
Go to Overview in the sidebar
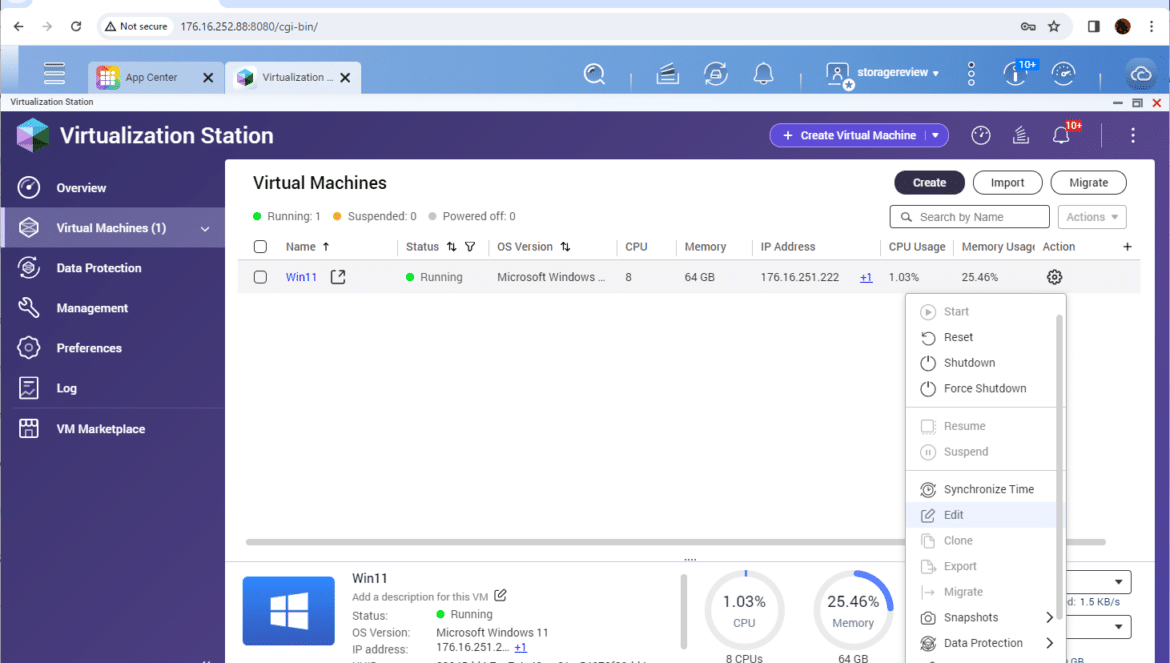[113, 188]
